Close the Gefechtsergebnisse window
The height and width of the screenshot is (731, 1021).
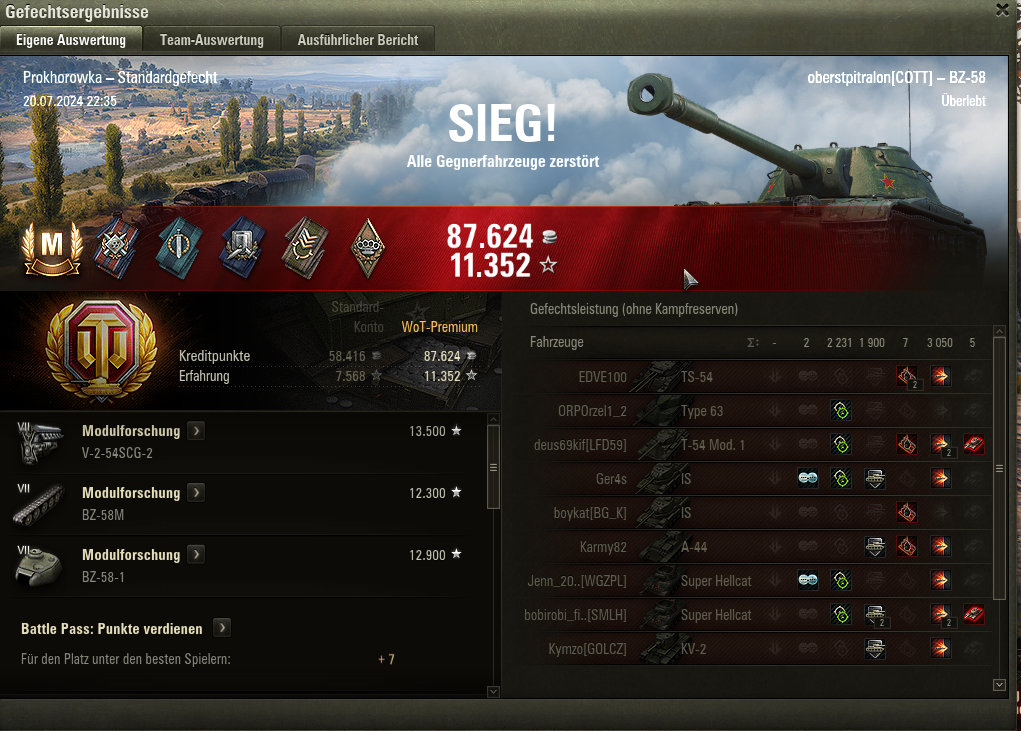[x=1003, y=10]
